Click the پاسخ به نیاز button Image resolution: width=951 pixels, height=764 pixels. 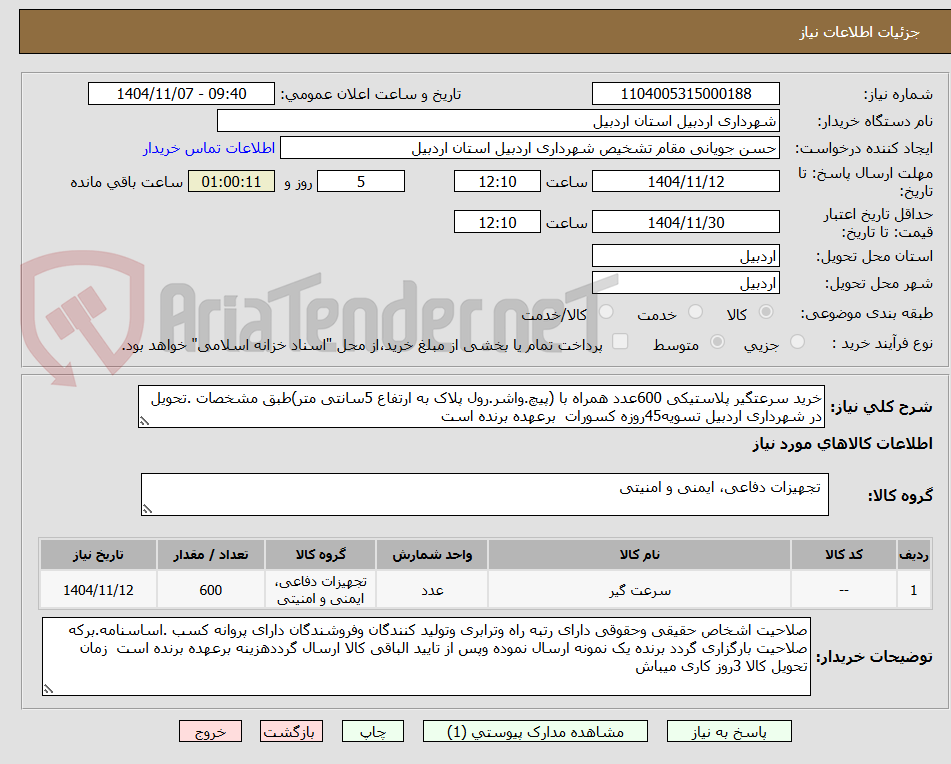(x=729, y=731)
